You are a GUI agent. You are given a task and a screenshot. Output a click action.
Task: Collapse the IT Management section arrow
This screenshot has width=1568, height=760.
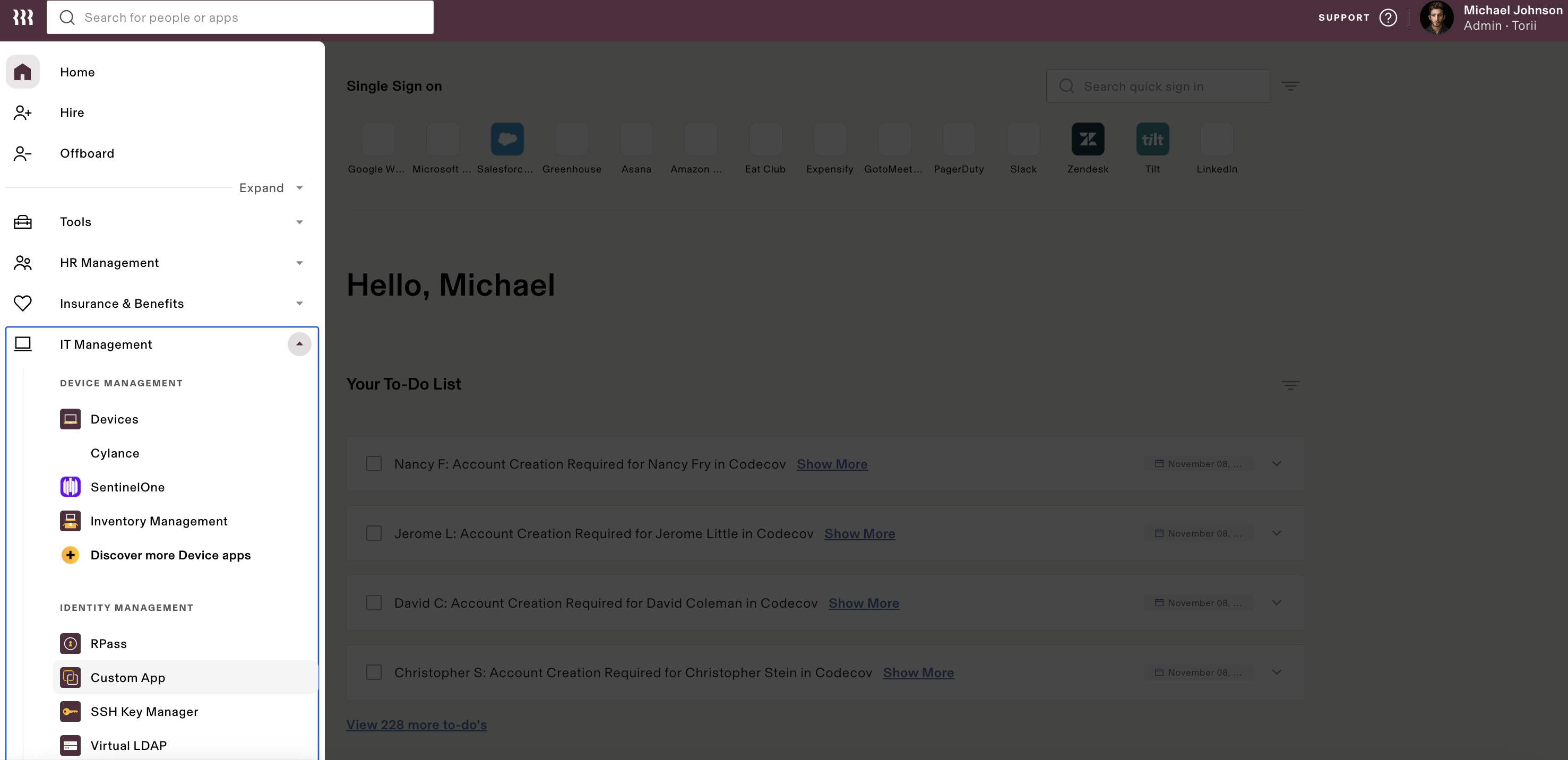coord(299,344)
